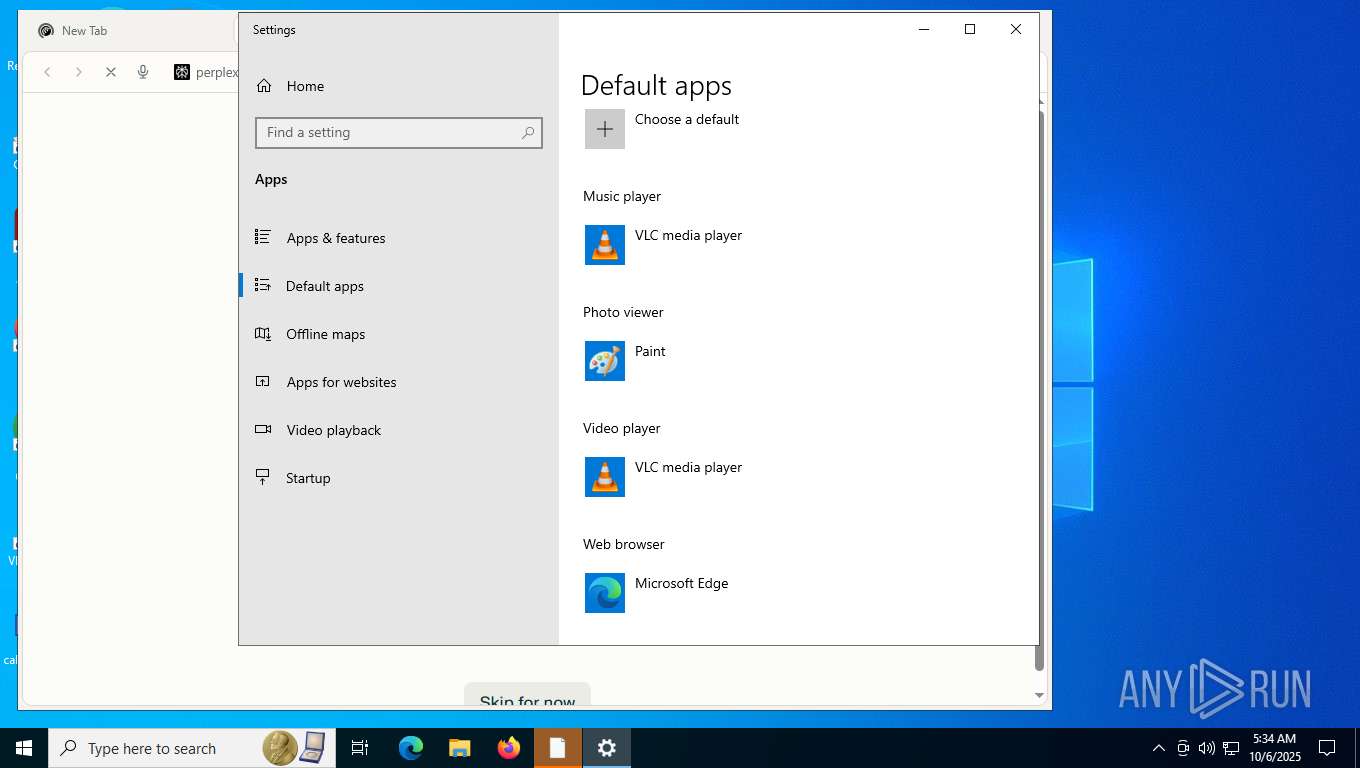Change web browser from Microsoft Edge

coord(681,583)
